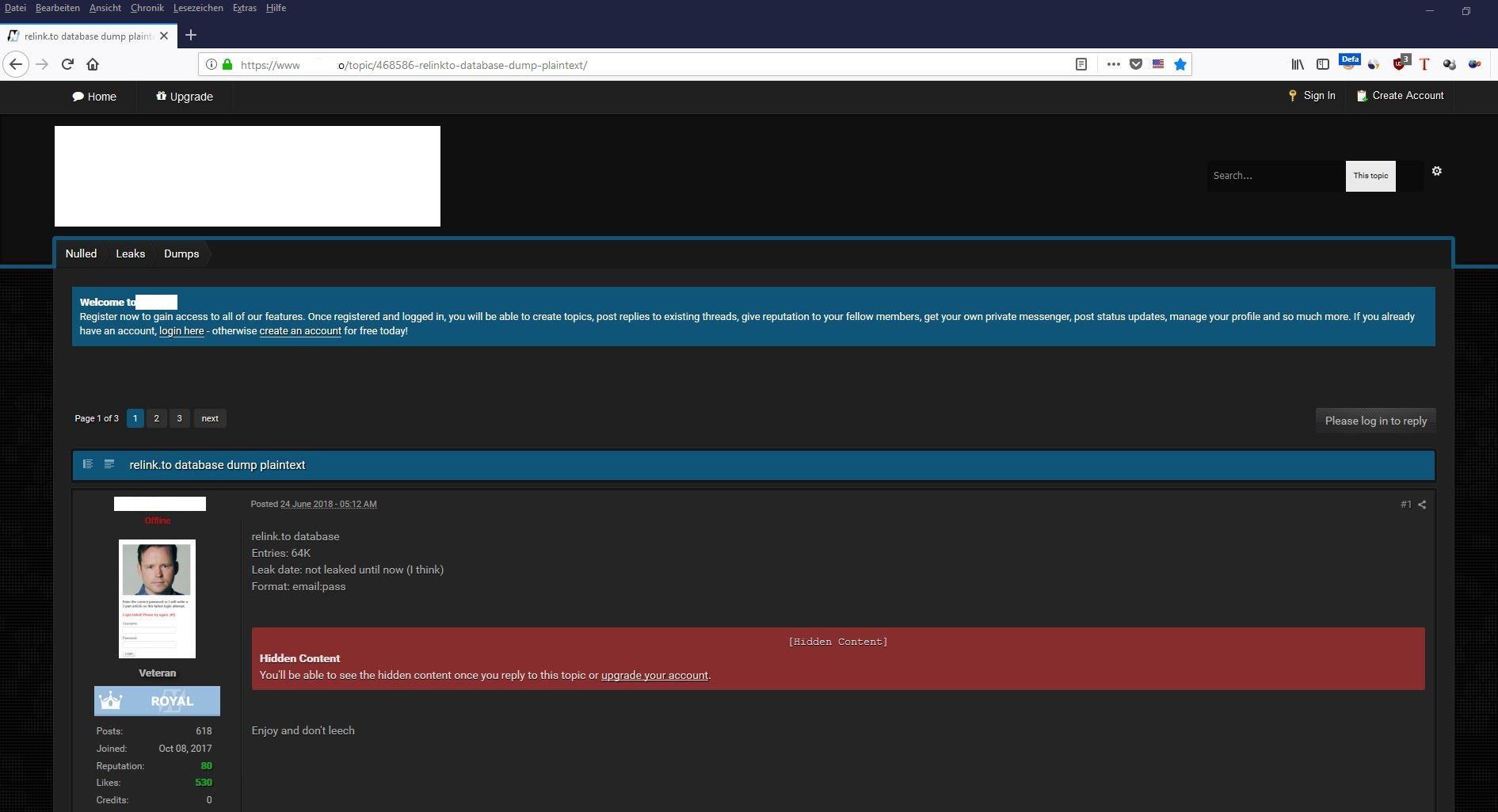The width and height of the screenshot is (1498, 812).
Task: Close the relink.to database dump tab
Action: [164, 36]
